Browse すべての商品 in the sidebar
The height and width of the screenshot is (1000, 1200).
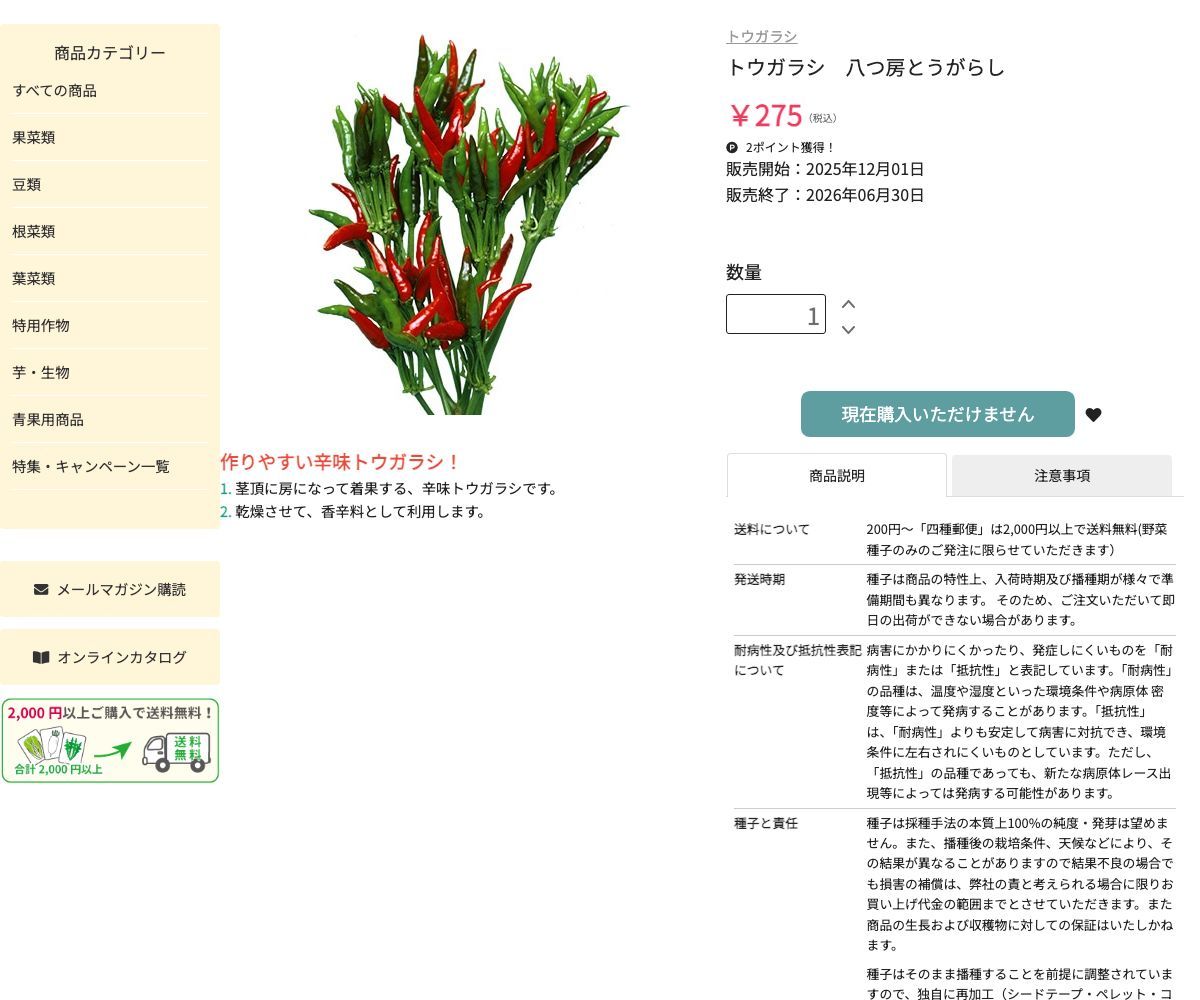54,90
